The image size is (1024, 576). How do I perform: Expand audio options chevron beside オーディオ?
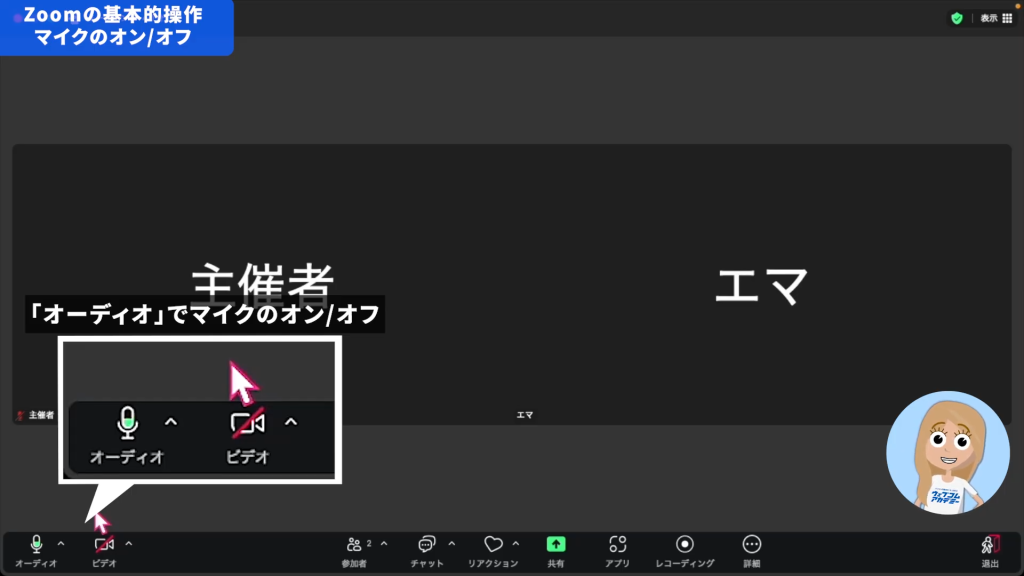click(61, 544)
